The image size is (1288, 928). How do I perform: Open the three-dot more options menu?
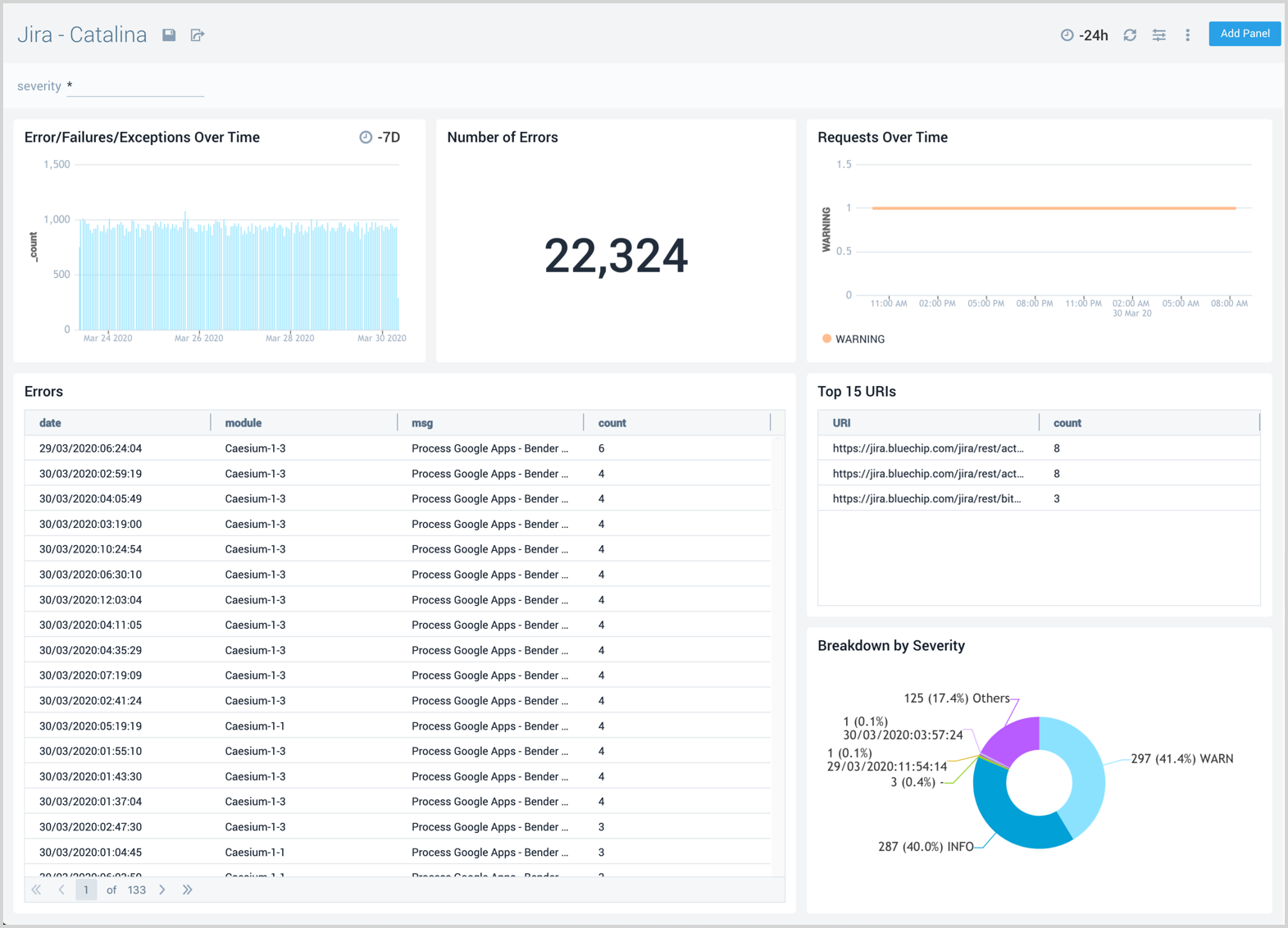[x=1187, y=35]
